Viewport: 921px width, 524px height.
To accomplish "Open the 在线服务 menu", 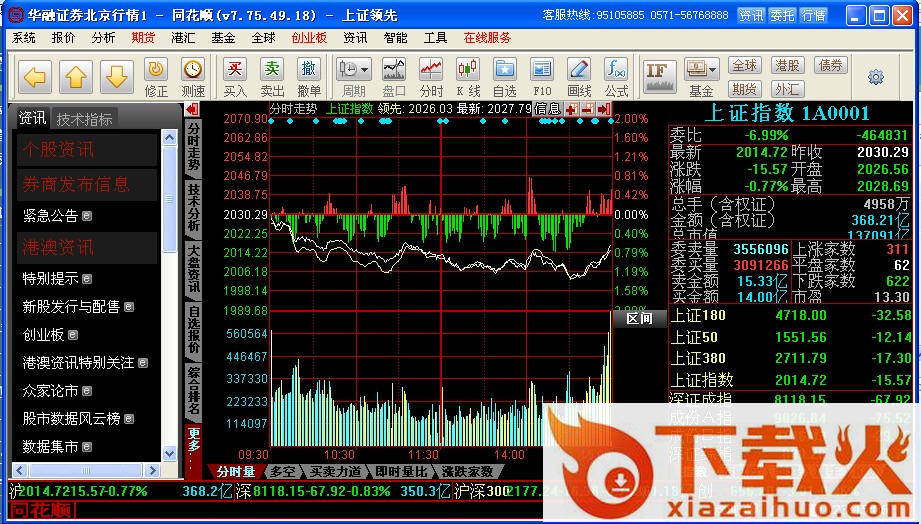I will 487,38.
